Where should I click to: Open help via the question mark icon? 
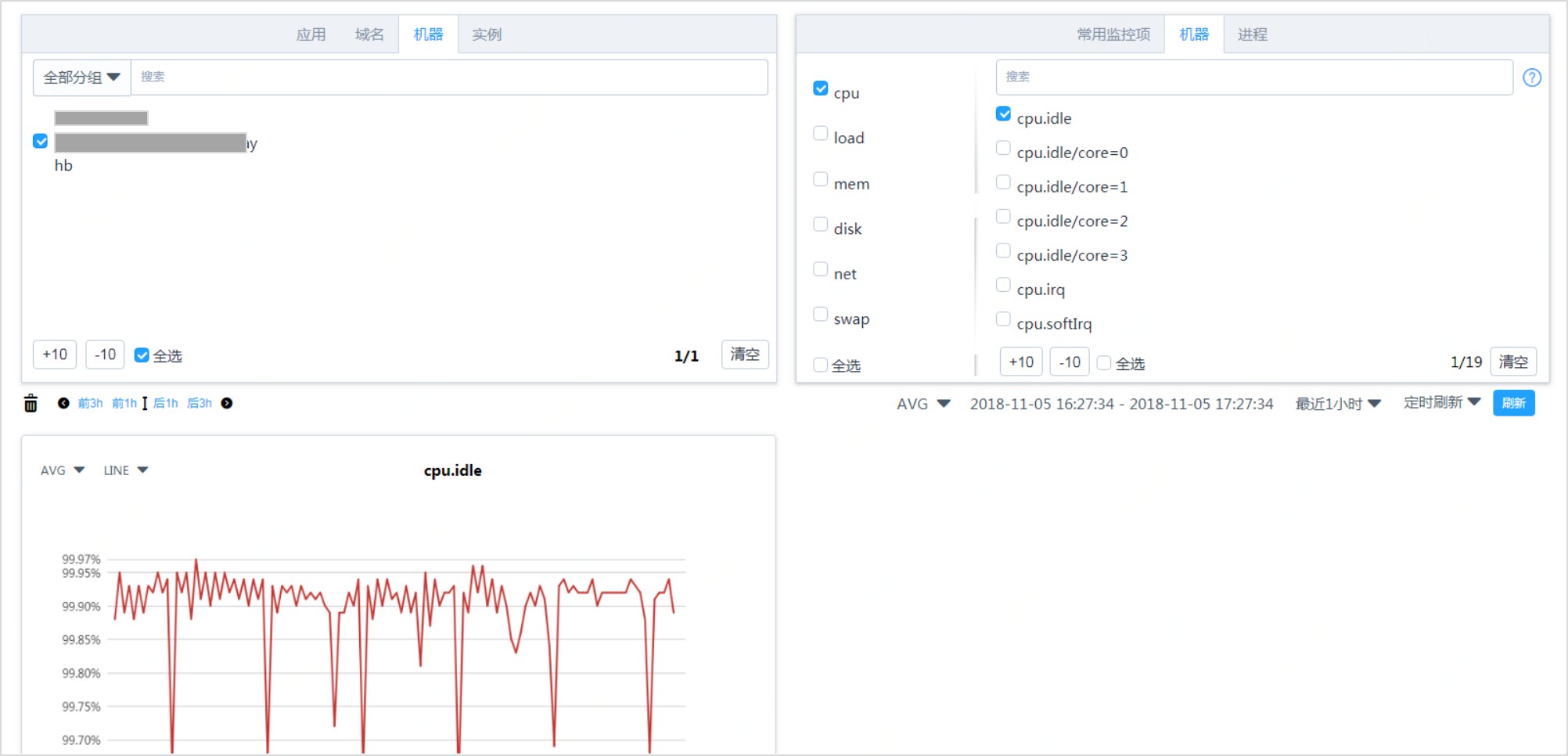point(1533,77)
